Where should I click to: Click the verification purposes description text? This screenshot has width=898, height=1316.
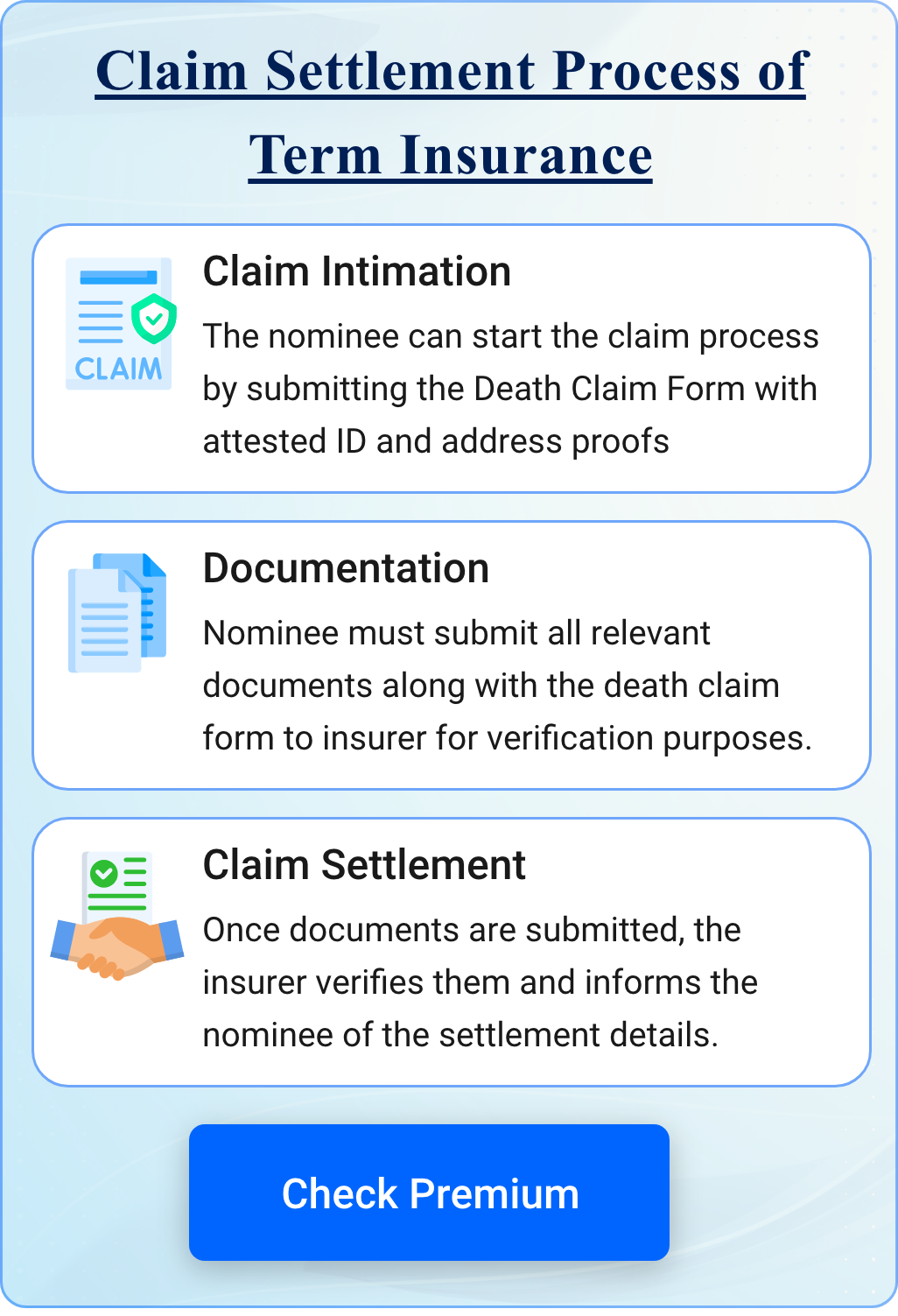[508, 738]
